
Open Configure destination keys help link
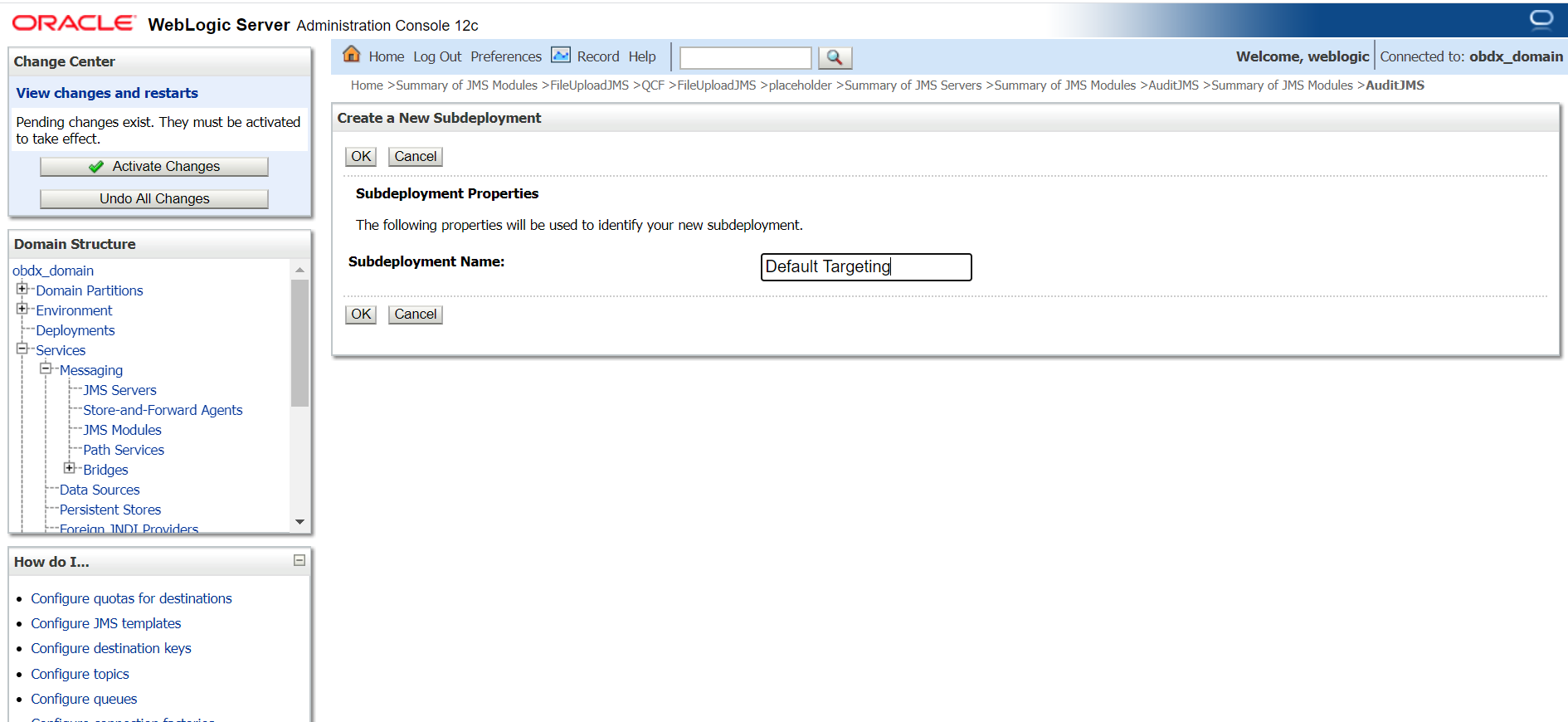point(111,648)
